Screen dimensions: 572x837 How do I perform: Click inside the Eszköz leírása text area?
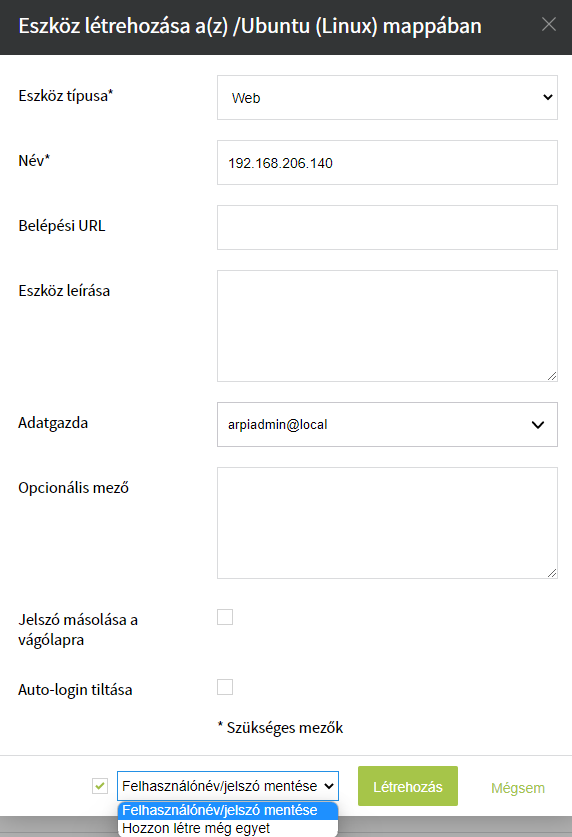(x=387, y=326)
